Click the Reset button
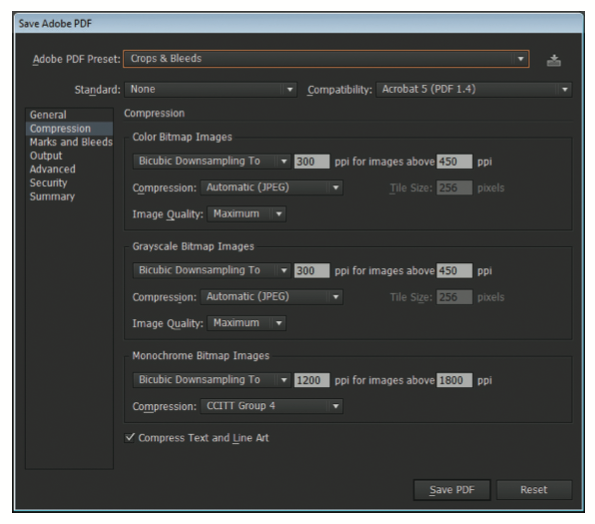Viewport: 595px width, 524px height. click(x=534, y=489)
